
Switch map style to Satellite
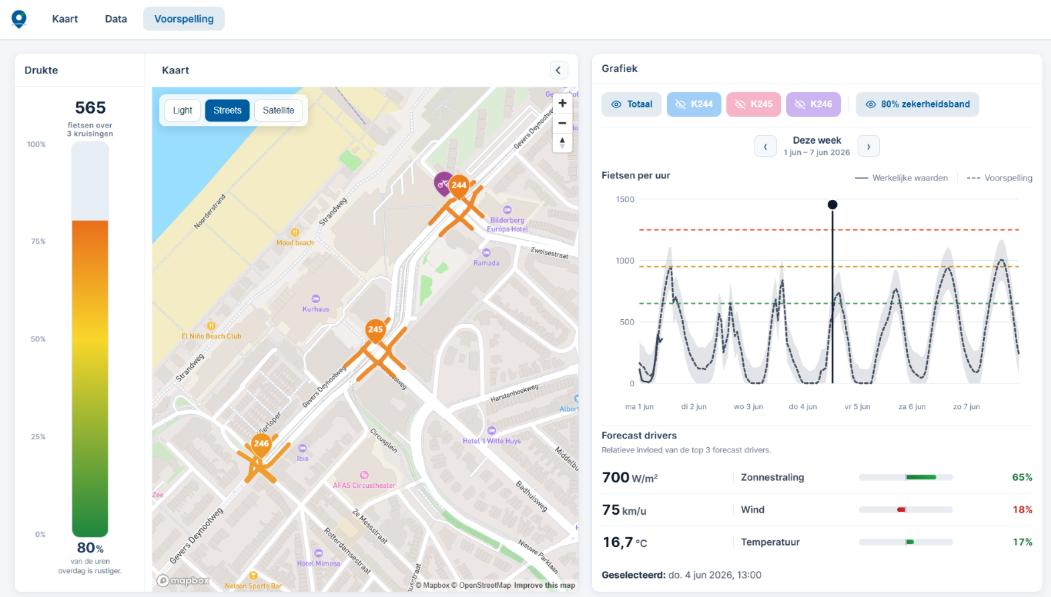(278, 111)
